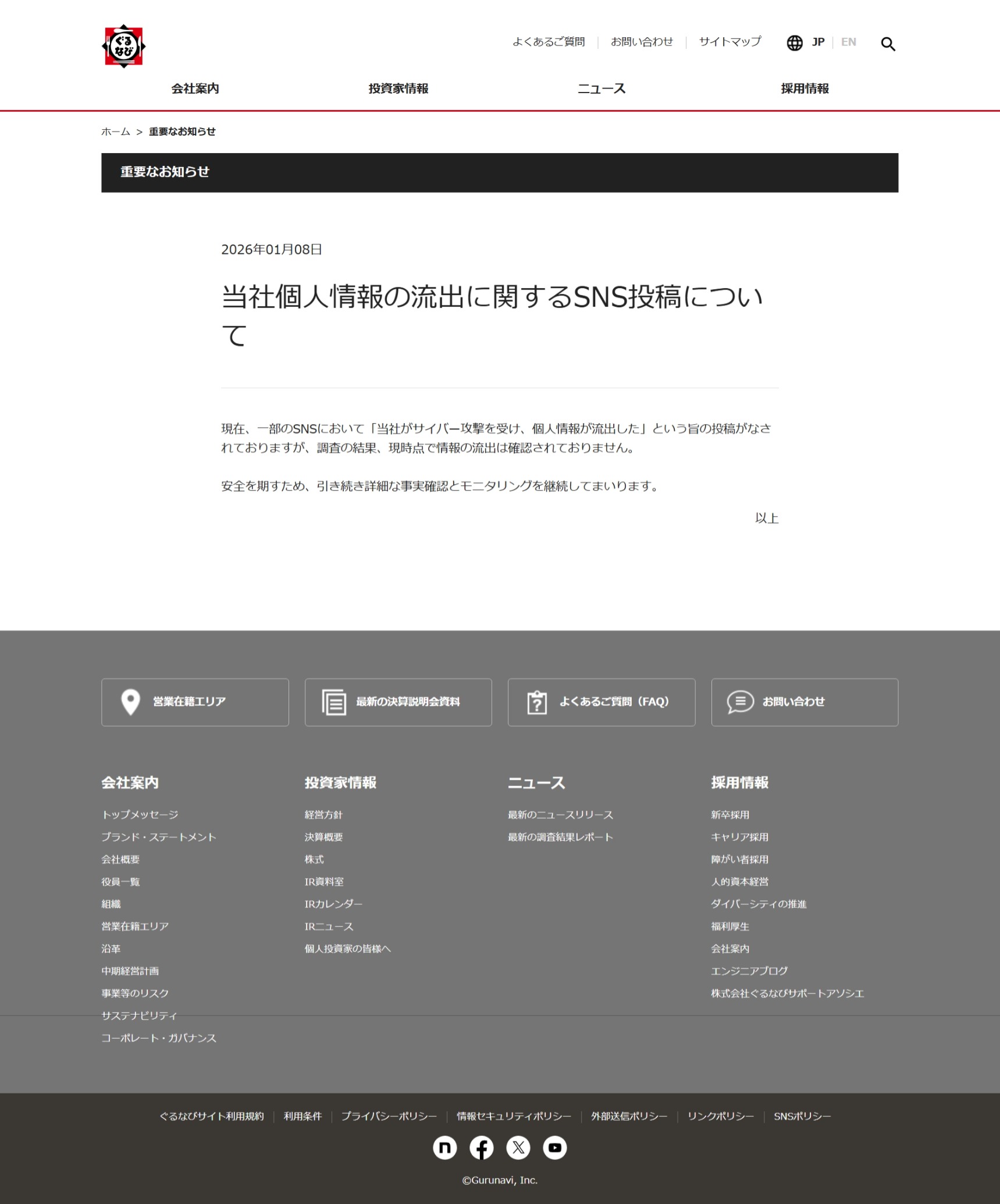Open the 採用情報 main navigation menu
This screenshot has height=1204, width=1000.
[804, 88]
